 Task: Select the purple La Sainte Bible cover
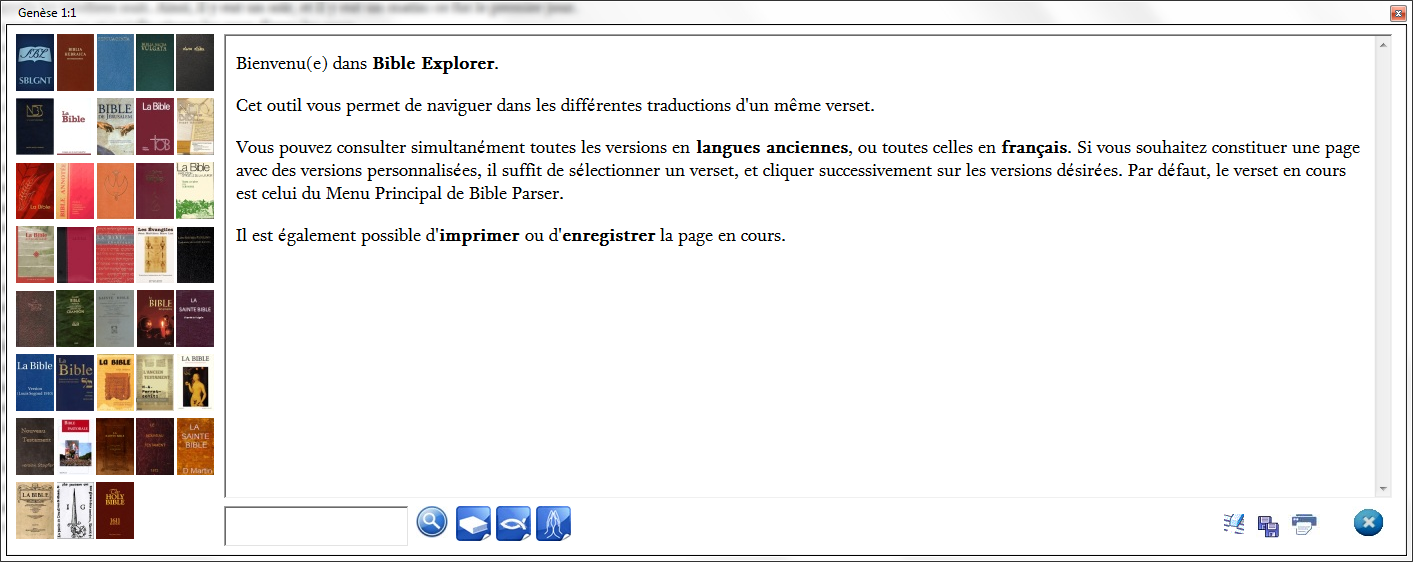point(195,319)
